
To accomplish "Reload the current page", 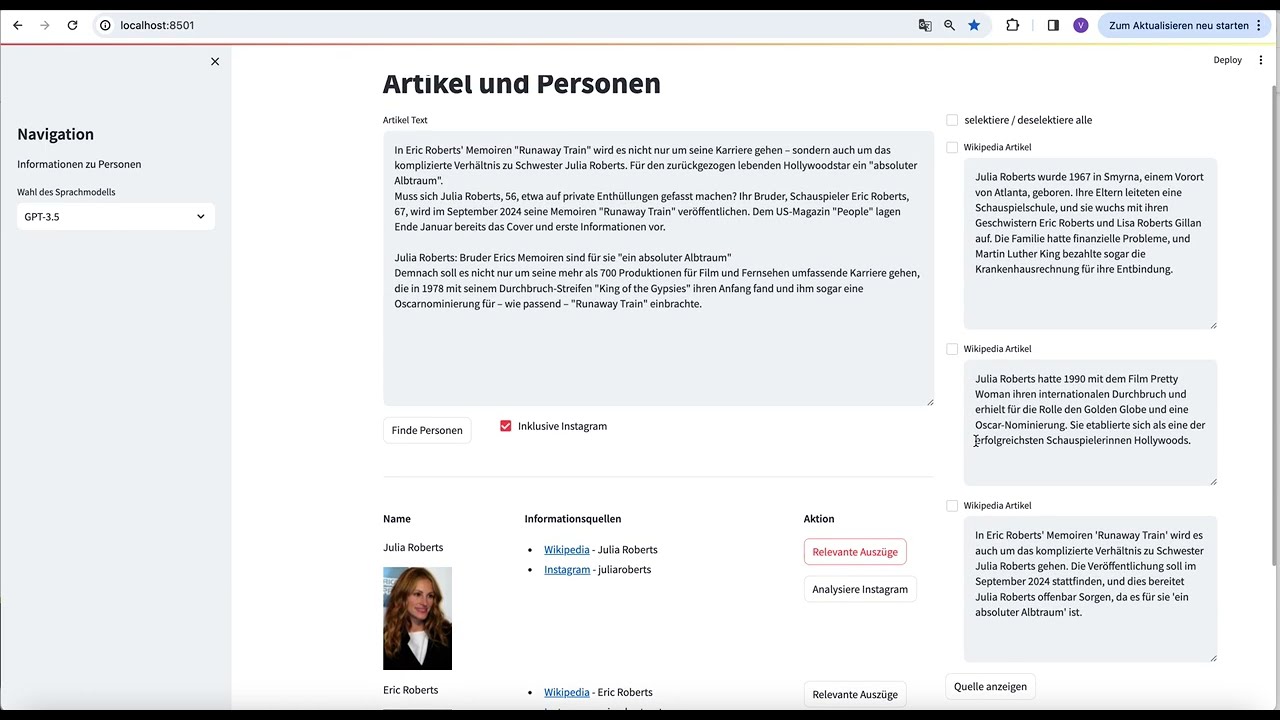I will 72,25.
